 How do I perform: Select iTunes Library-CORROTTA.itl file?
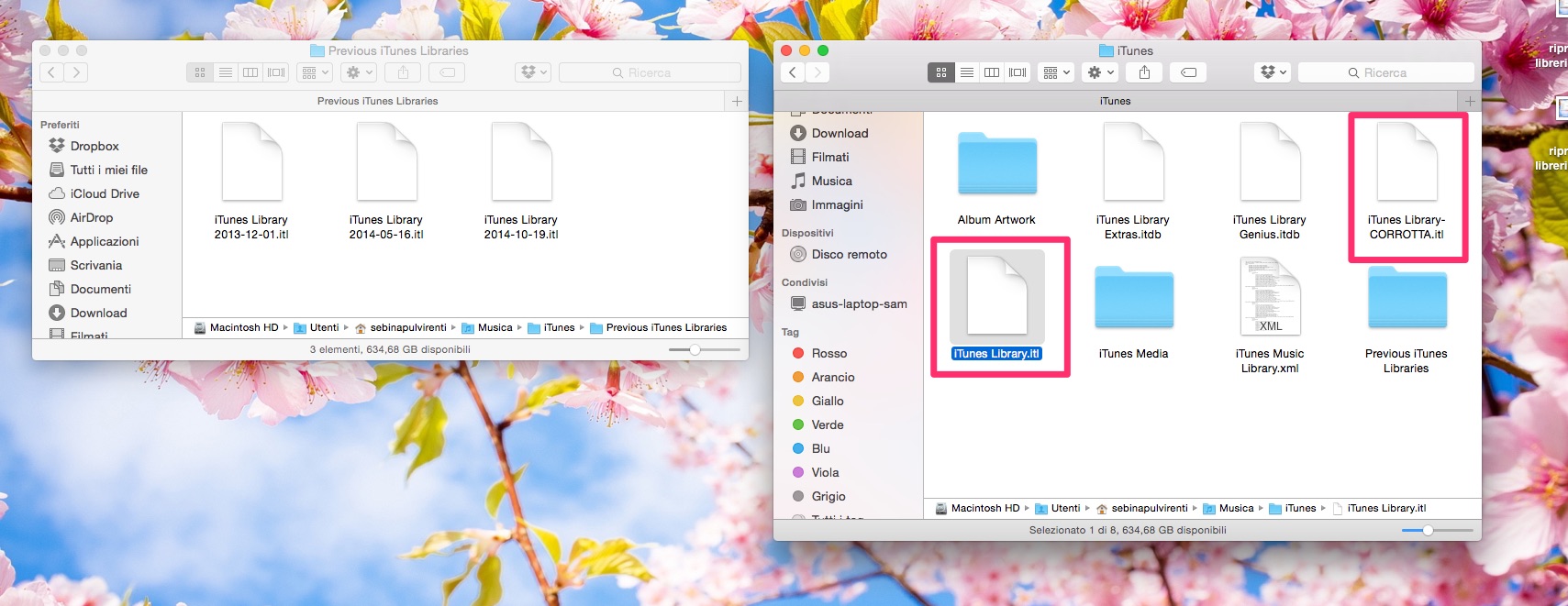[1407, 183]
